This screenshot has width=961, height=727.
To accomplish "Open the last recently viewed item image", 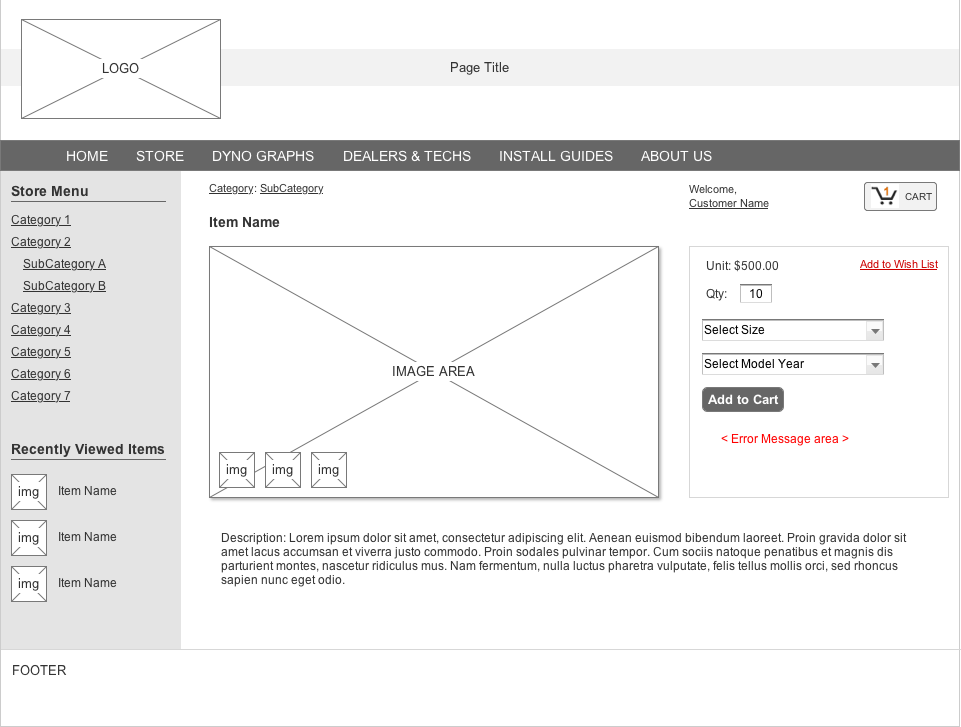I will click(29, 584).
